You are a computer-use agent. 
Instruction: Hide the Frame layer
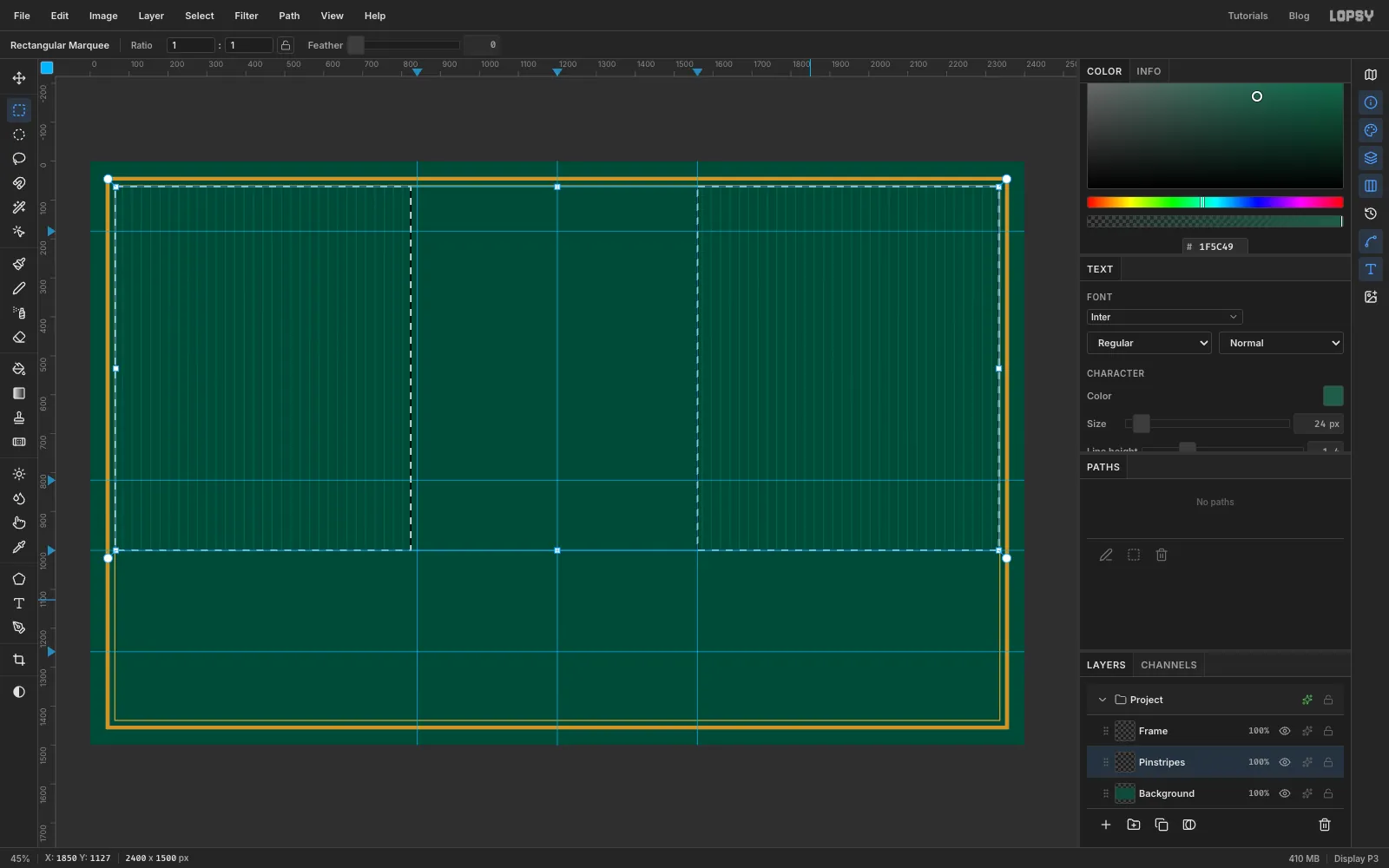pyautogui.click(x=1285, y=731)
